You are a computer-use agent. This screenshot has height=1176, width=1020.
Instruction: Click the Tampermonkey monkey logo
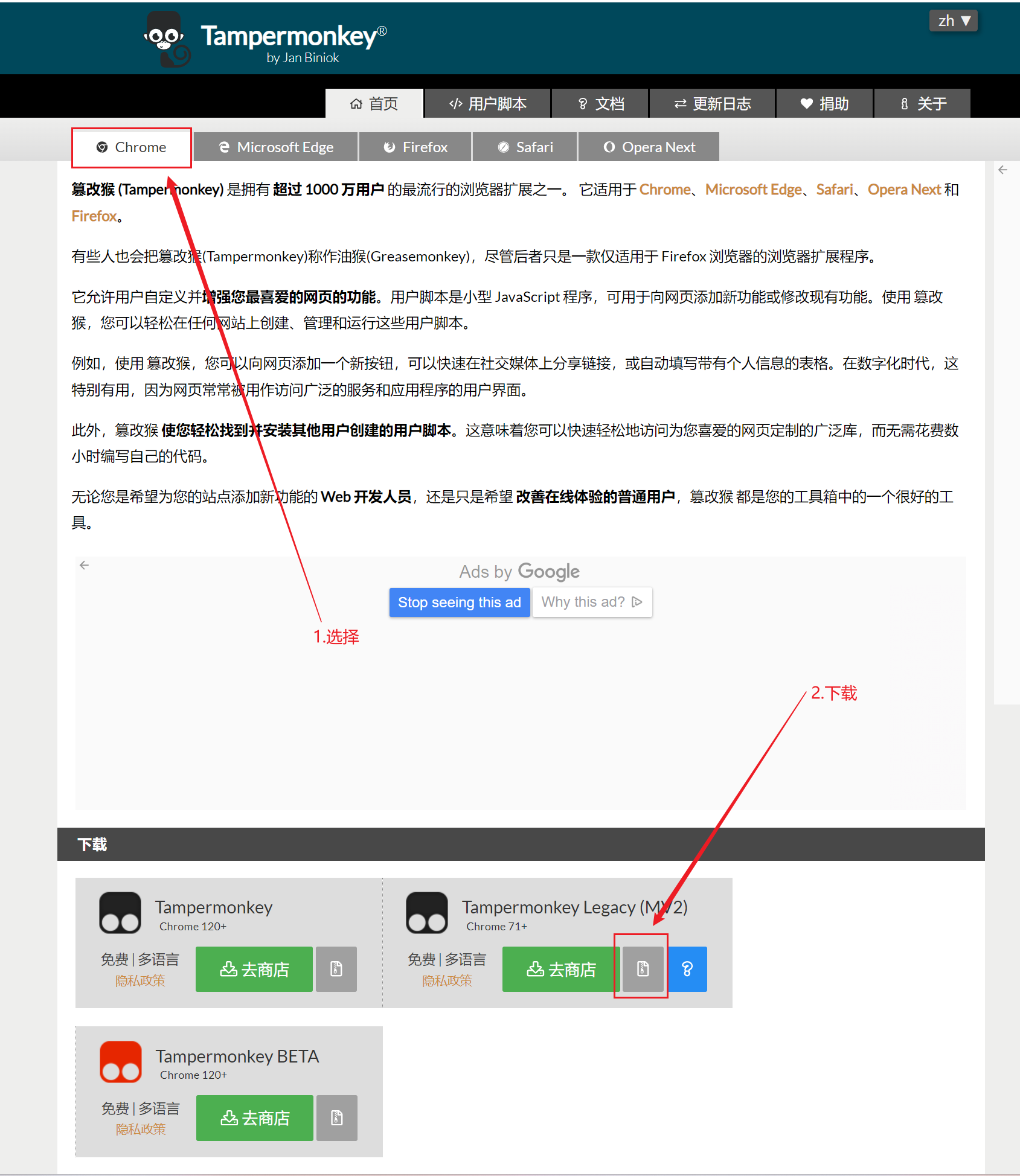(167, 39)
